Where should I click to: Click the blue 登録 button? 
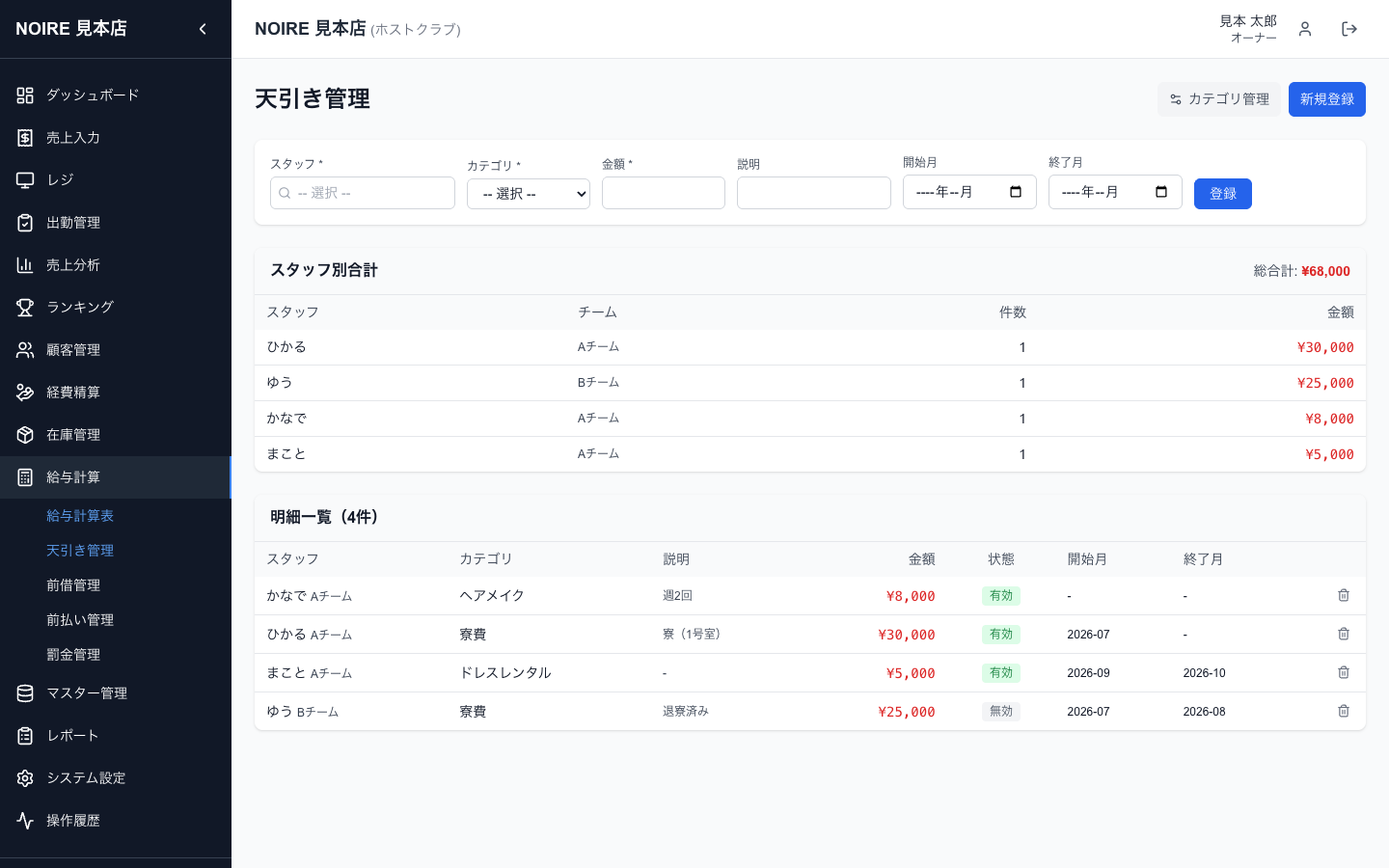click(1223, 194)
